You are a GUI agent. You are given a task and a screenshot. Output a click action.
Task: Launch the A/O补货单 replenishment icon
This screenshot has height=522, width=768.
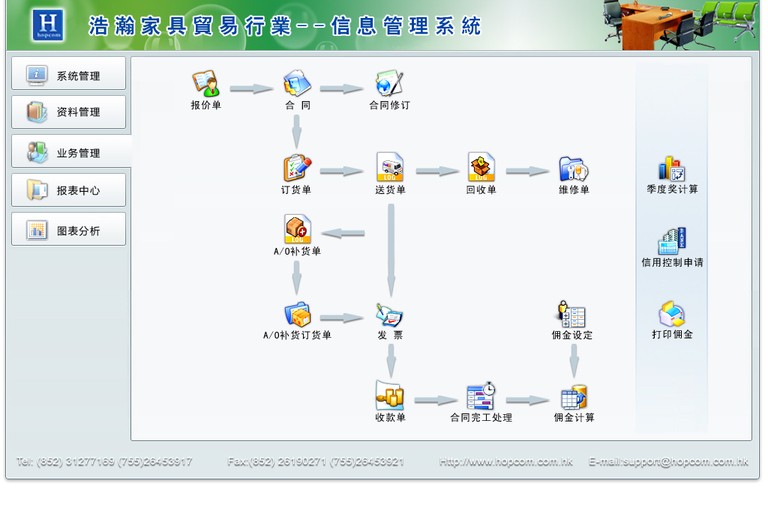click(x=297, y=231)
